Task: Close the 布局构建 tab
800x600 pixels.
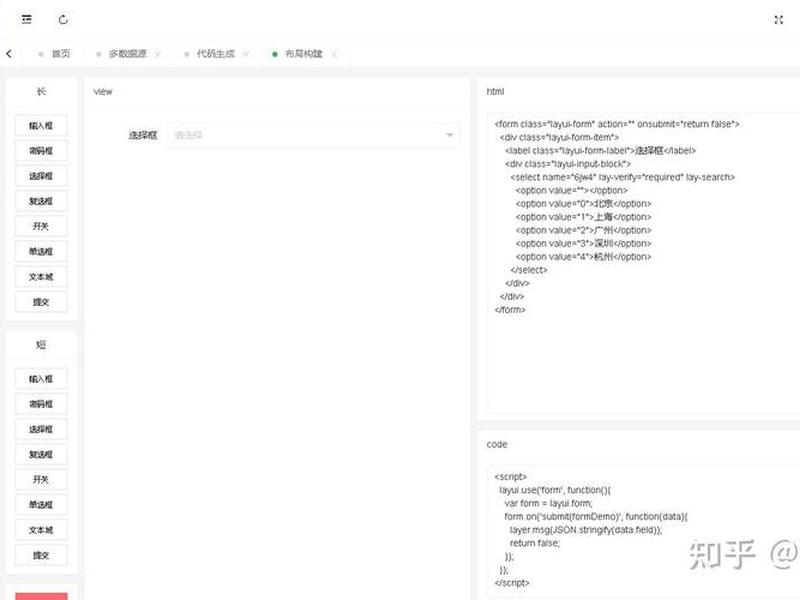Action: coord(334,54)
